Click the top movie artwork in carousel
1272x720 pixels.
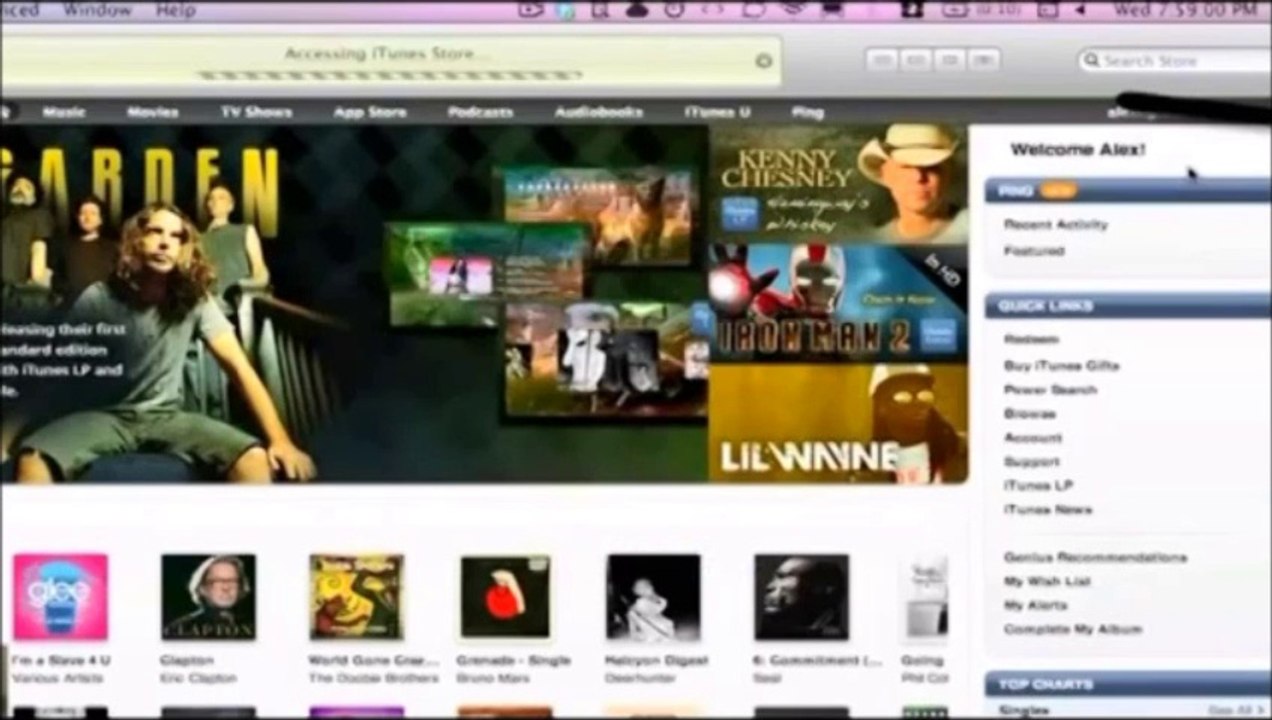598,216
